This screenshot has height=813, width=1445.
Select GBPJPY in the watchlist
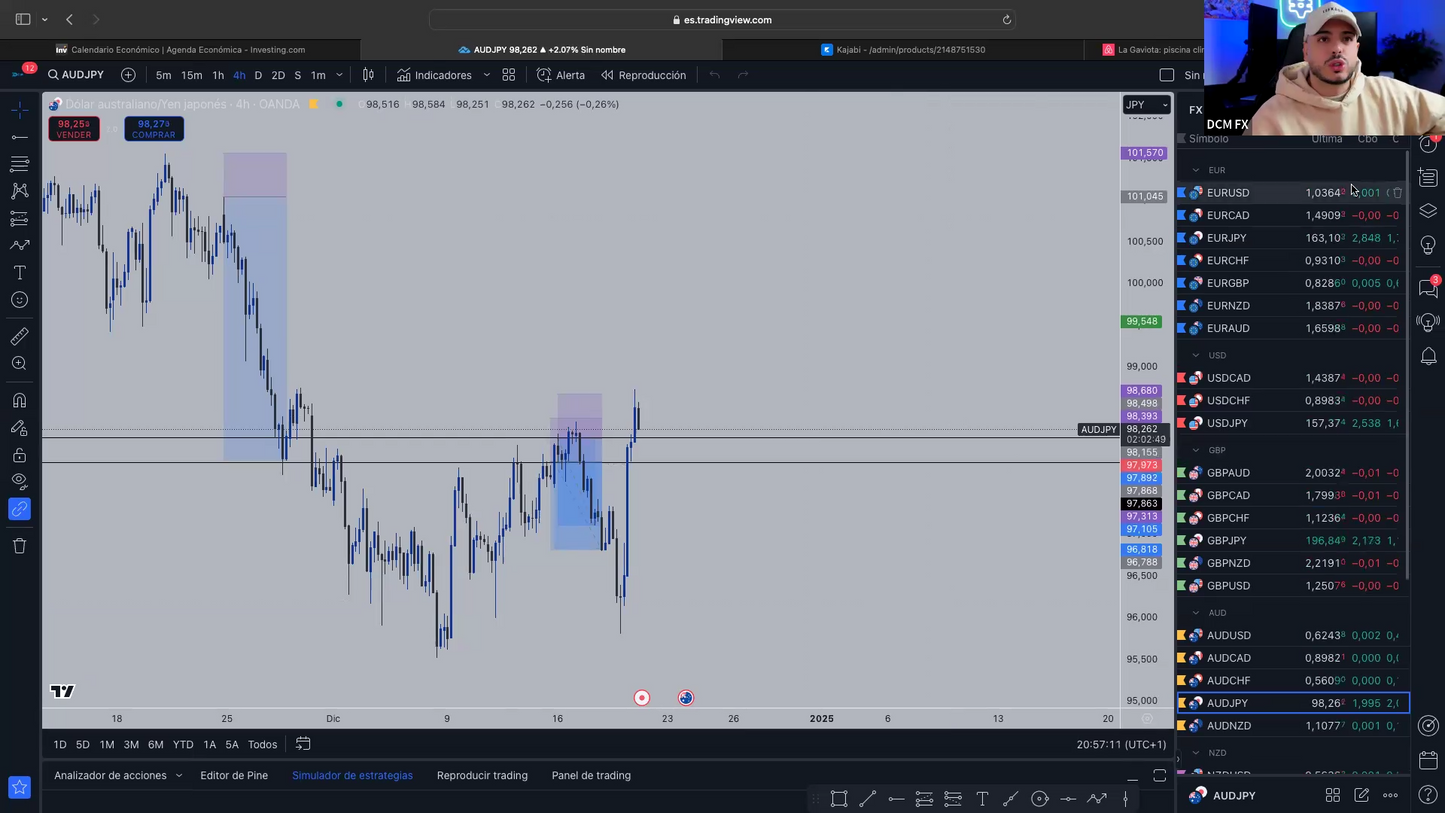coord(1226,541)
